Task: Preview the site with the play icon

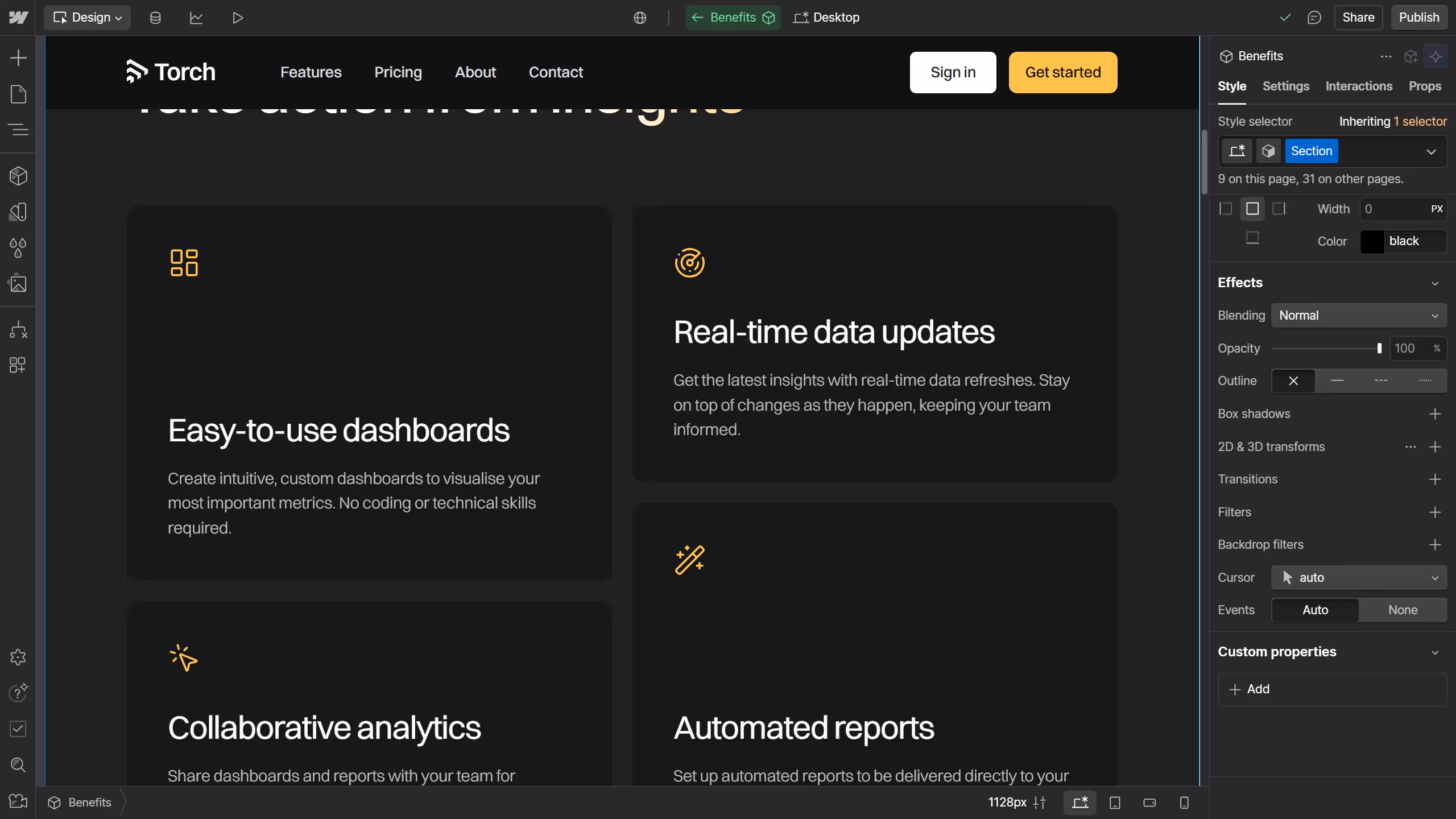Action: (x=237, y=18)
